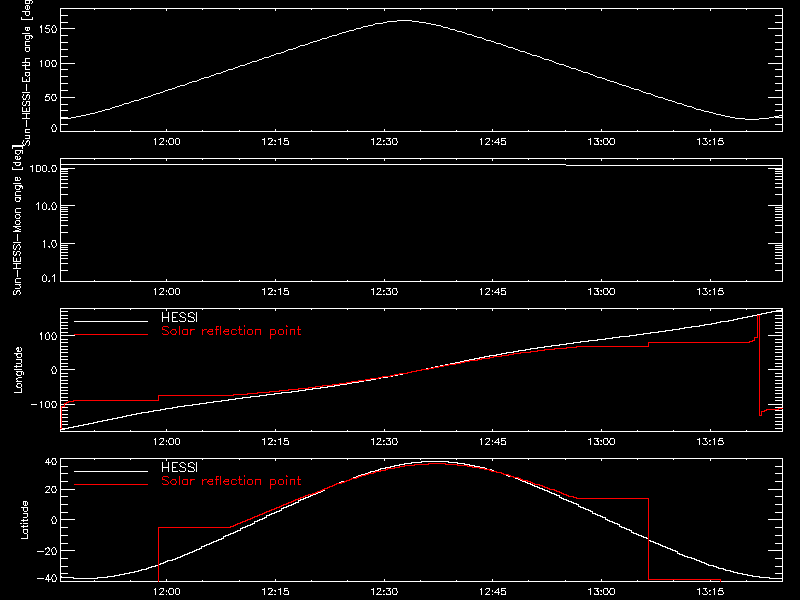
Task: Pick red legend line sample in Latitude plot
Action: click(111, 485)
